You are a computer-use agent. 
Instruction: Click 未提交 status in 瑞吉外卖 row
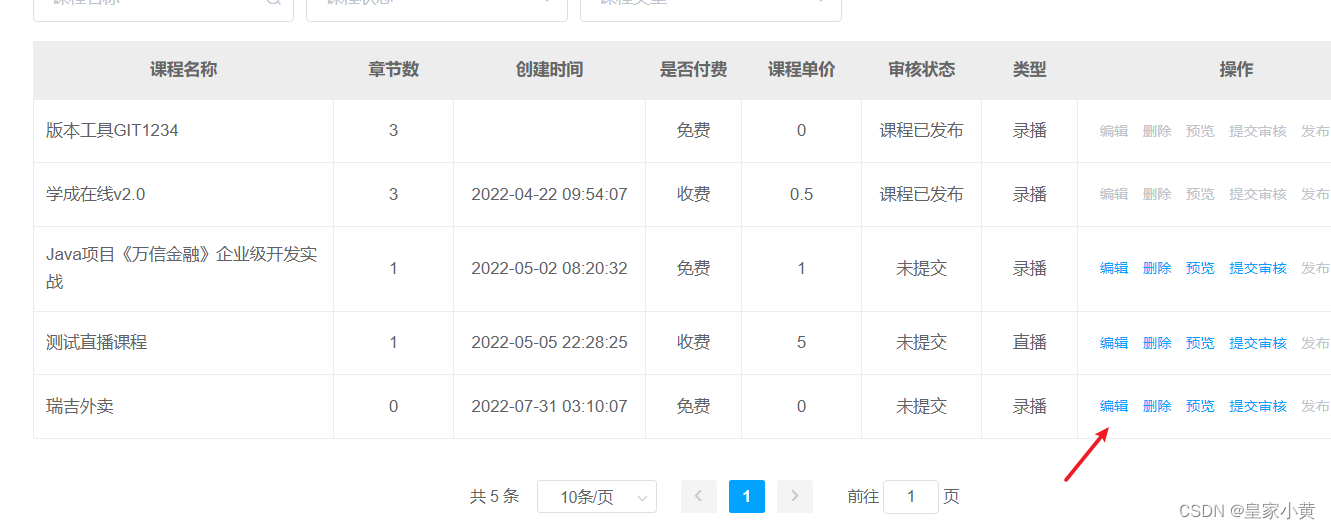pos(921,406)
